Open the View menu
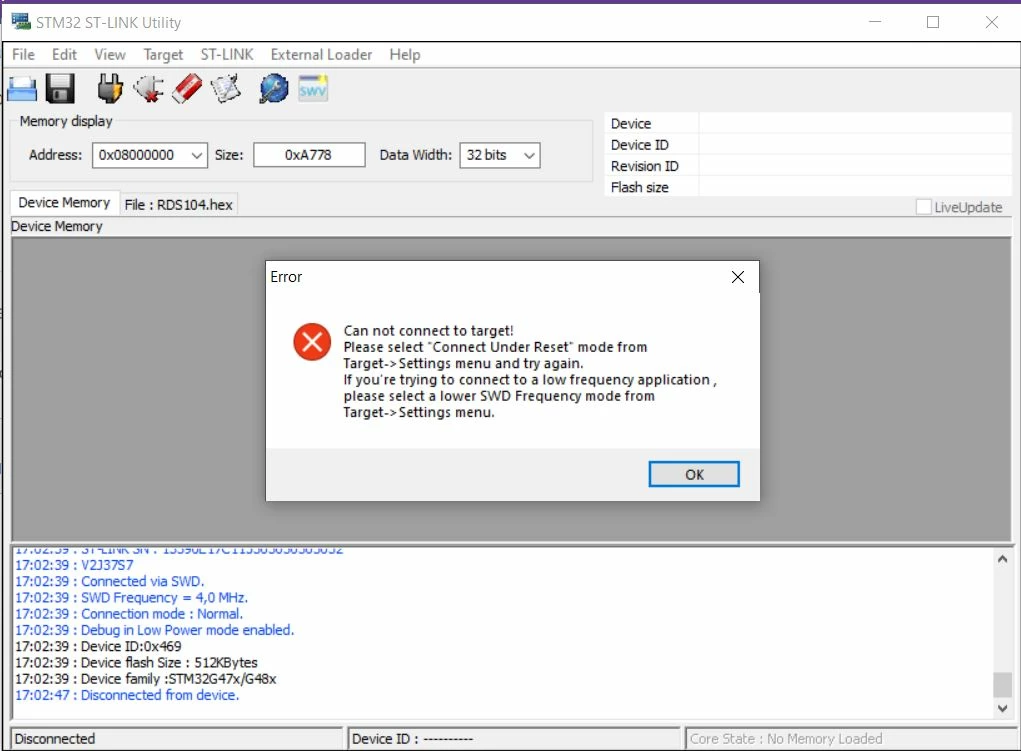Screen dimensions: 1021x751 [110, 55]
